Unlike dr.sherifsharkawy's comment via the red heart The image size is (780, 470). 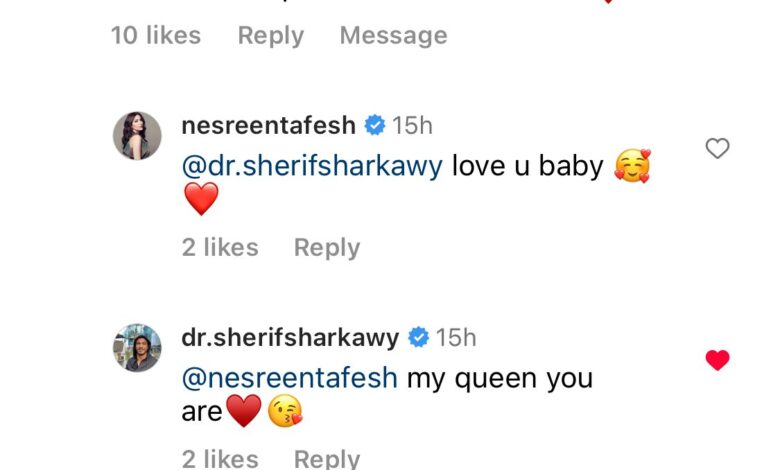717,360
